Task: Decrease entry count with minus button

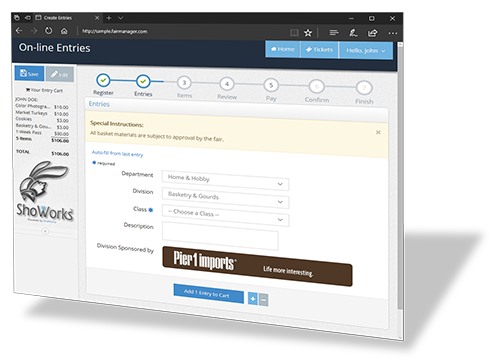Action: [x=263, y=300]
